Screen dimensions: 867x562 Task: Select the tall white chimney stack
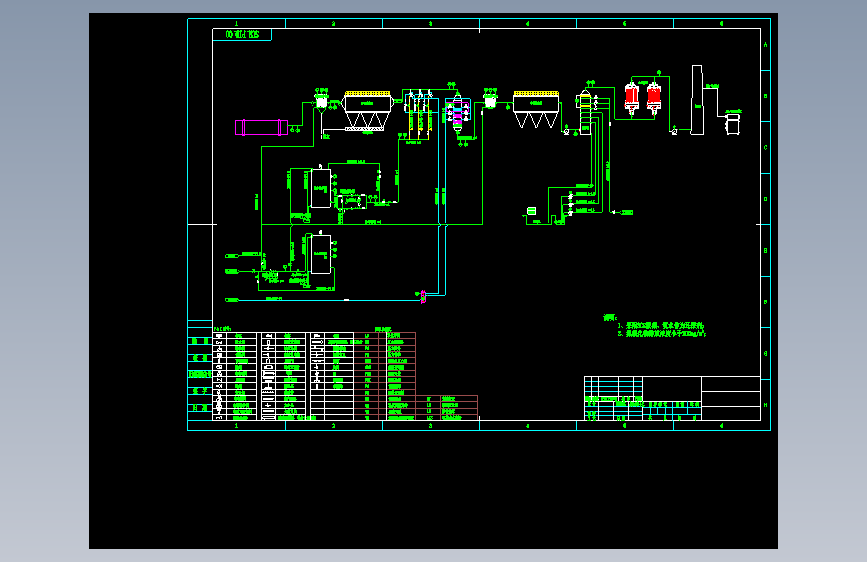click(x=697, y=100)
